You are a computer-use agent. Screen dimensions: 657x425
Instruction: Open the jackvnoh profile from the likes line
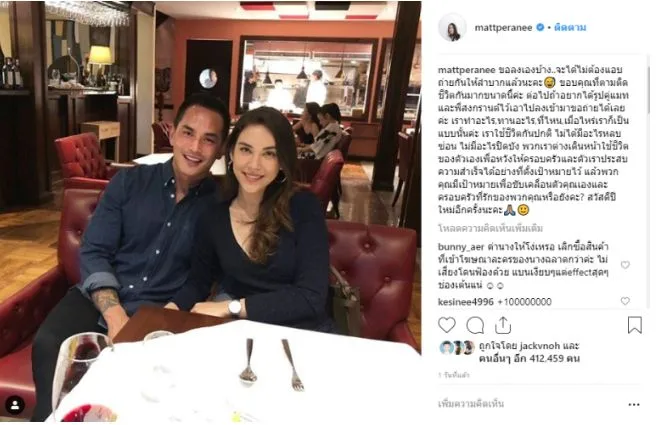tap(538, 346)
